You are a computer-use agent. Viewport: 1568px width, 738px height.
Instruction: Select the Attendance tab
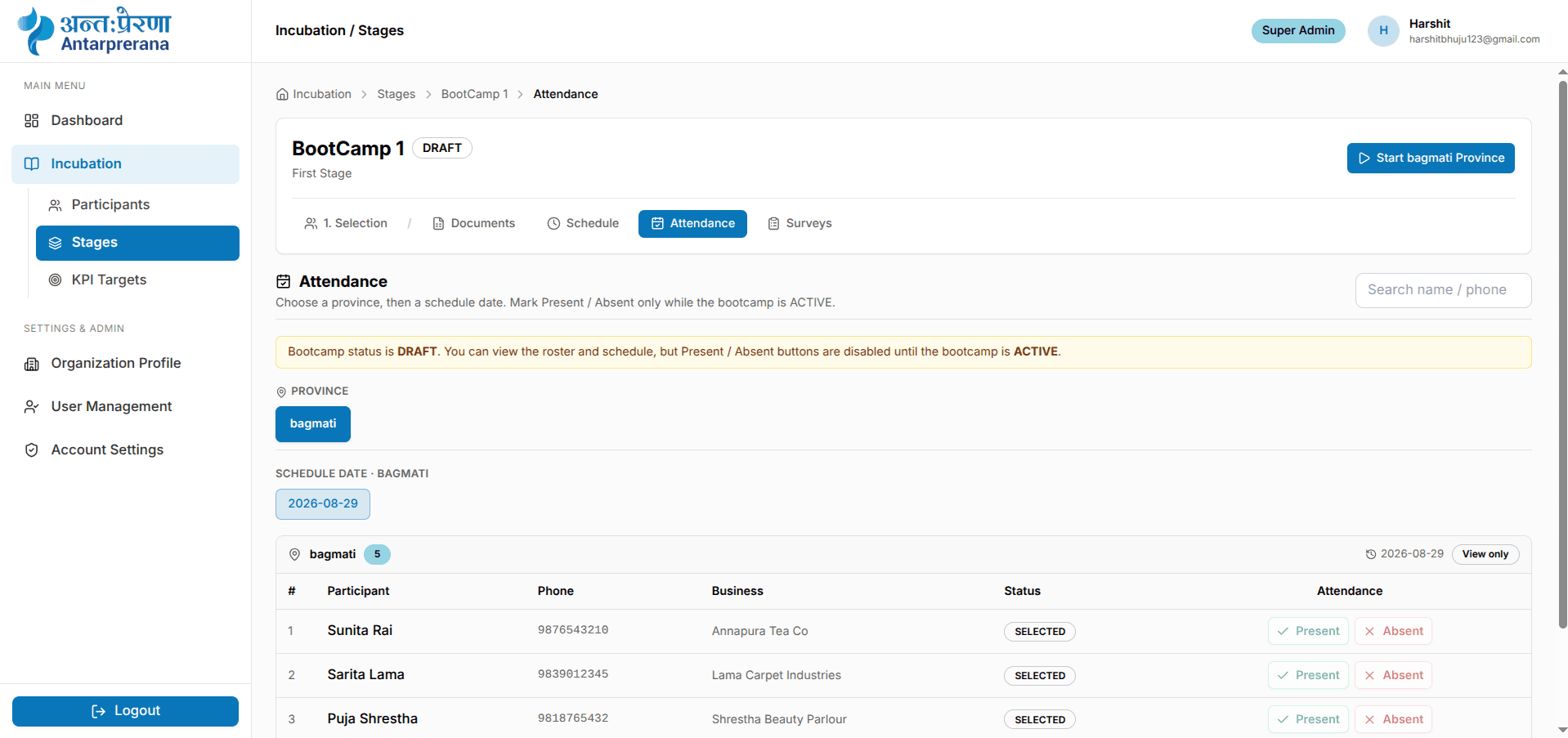point(692,224)
